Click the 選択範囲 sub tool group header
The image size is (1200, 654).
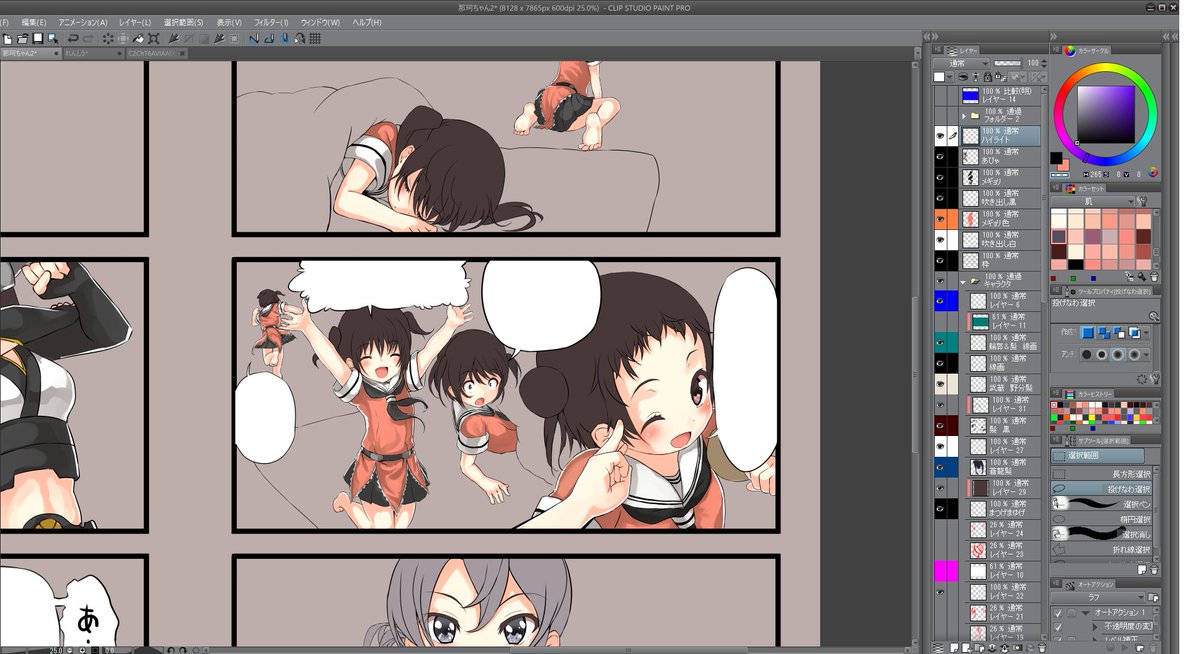(x=1098, y=455)
